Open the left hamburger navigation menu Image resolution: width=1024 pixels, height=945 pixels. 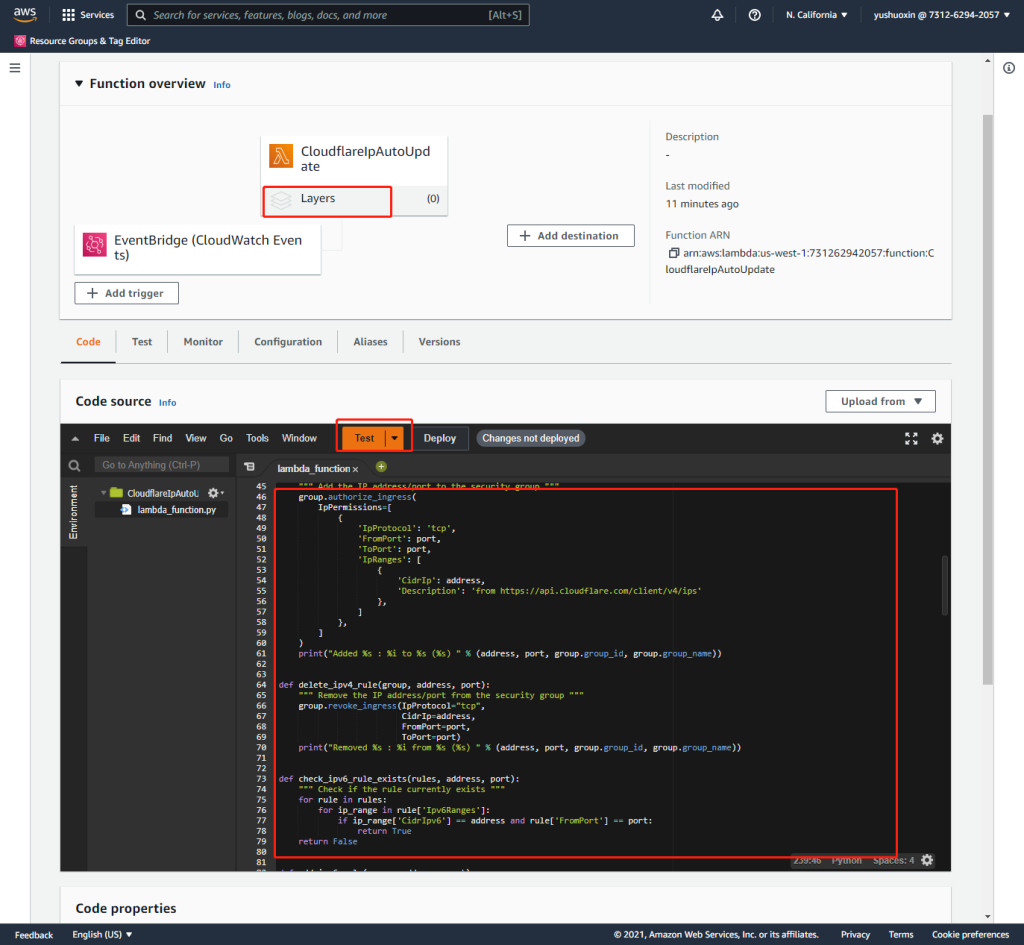pos(14,67)
